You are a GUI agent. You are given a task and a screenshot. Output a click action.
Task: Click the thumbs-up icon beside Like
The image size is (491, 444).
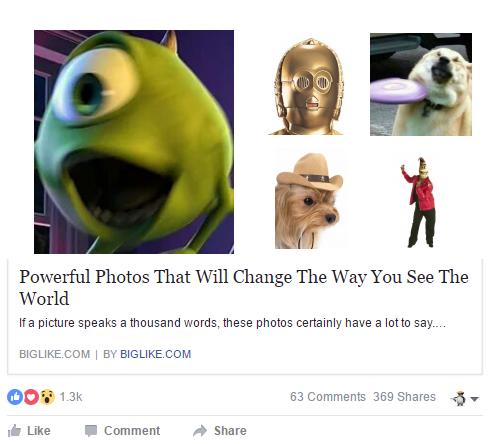click(14, 431)
